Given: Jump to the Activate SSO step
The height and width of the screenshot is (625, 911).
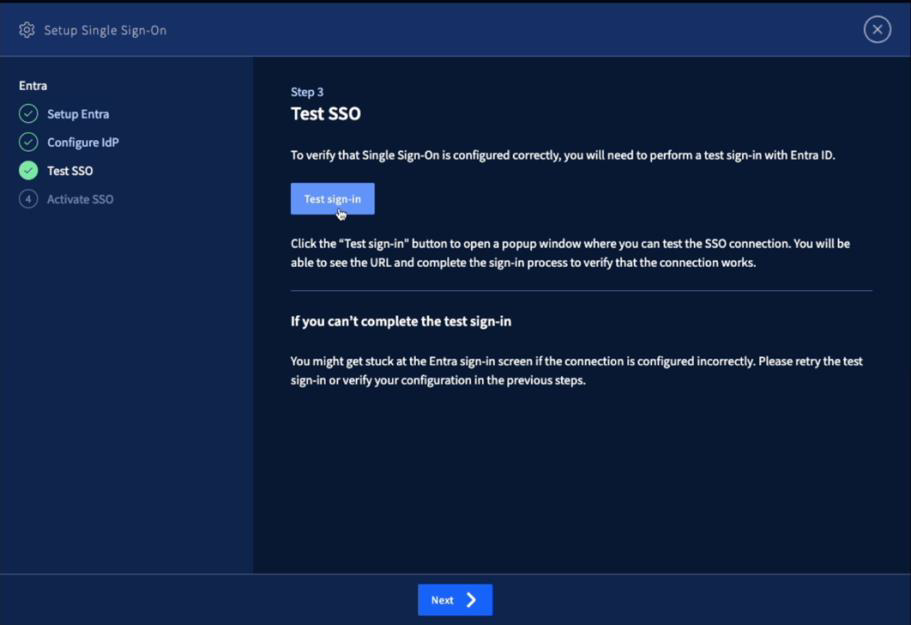Looking at the screenshot, I should point(80,199).
